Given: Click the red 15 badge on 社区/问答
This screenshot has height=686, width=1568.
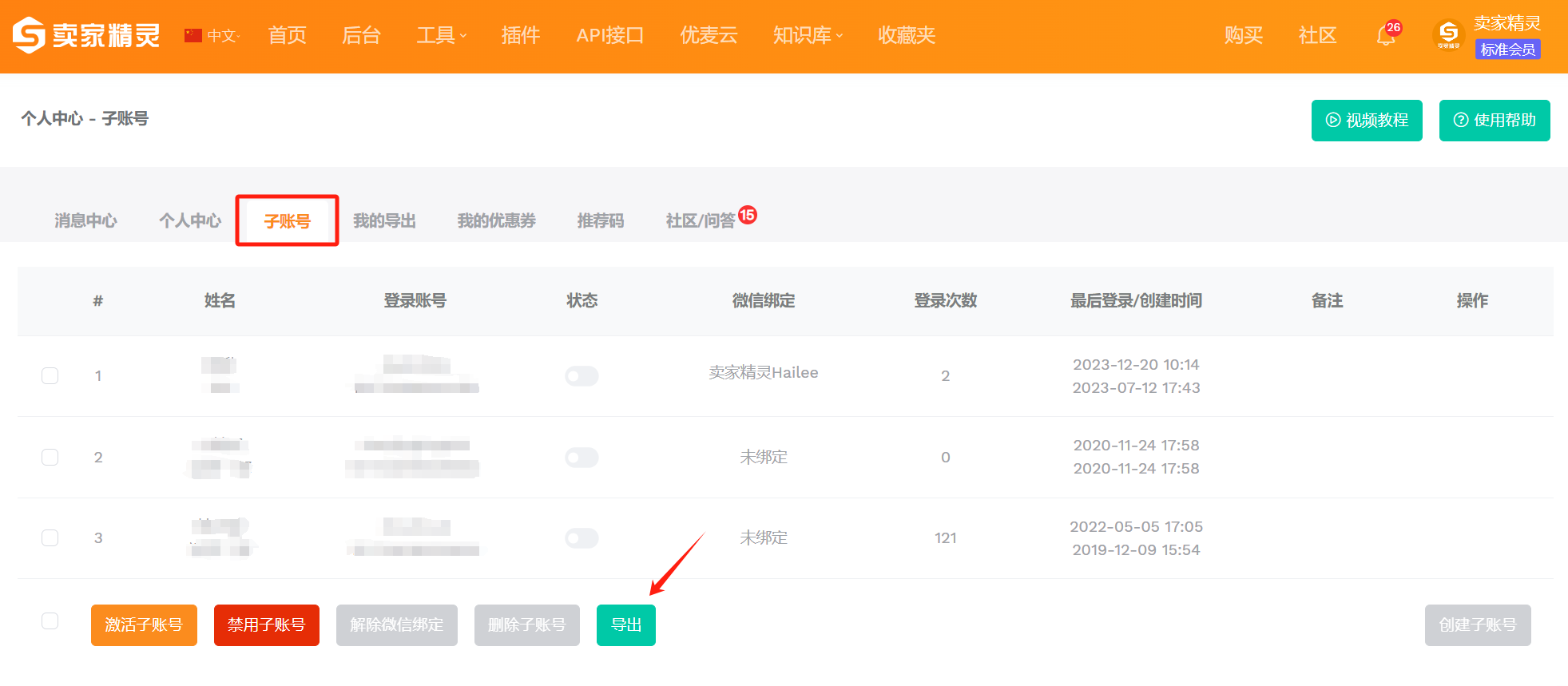Looking at the screenshot, I should point(748,215).
